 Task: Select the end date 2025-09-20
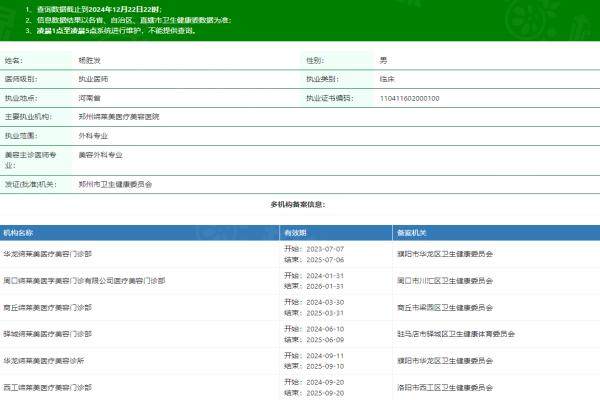[325, 393]
